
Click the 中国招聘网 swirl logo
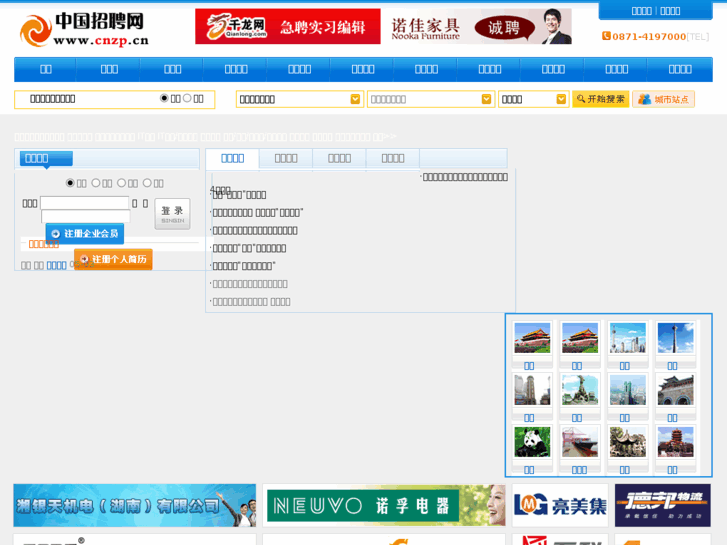84,30
